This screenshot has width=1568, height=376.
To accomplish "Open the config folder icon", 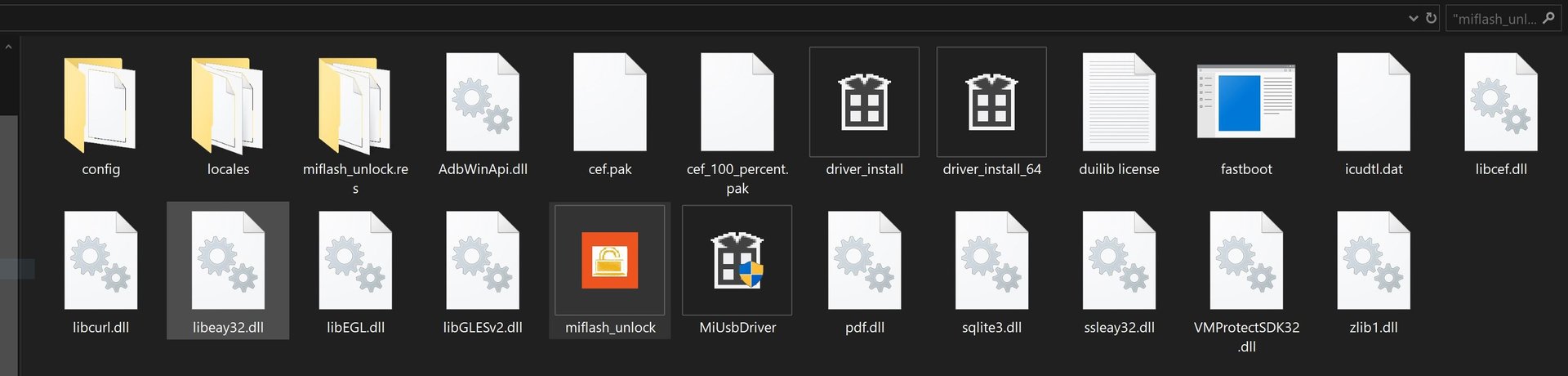I will tap(100, 104).
